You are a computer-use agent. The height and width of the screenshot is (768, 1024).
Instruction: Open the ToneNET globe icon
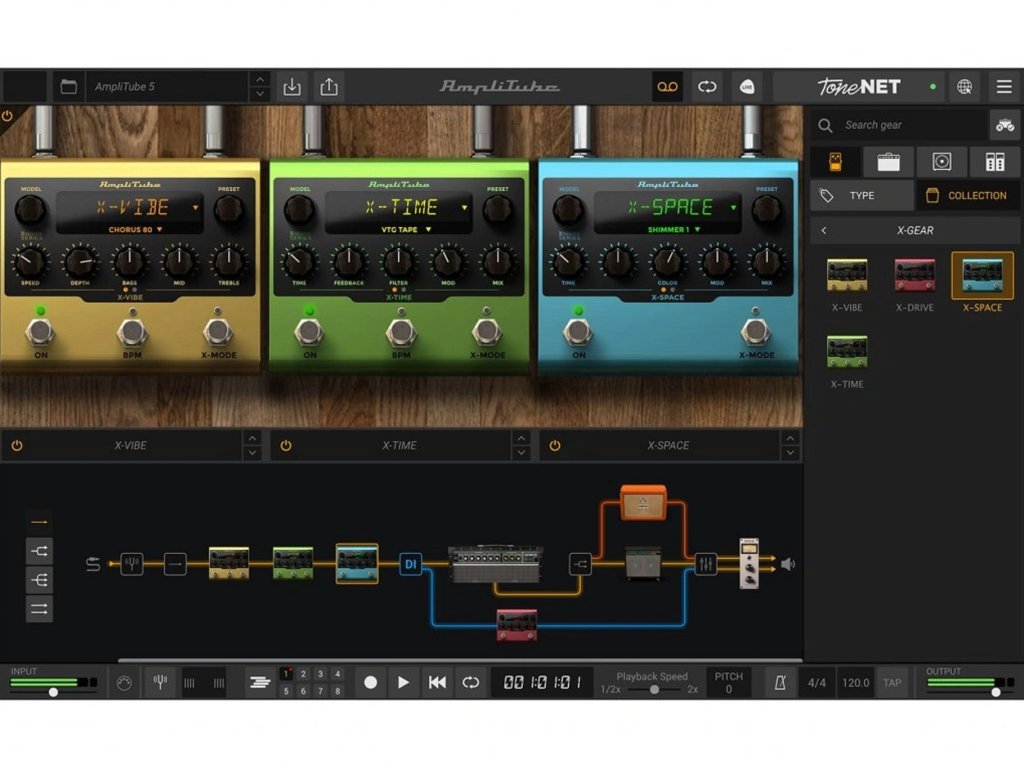964,86
